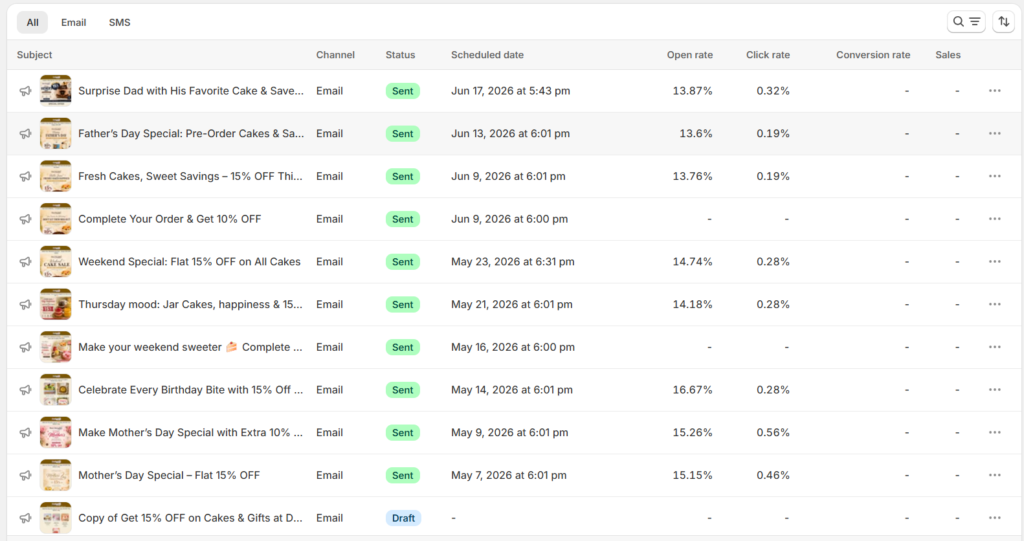1024x541 pixels.
Task: Open more actions for Father's Day Special campaign
Action: tap(995, 133)
